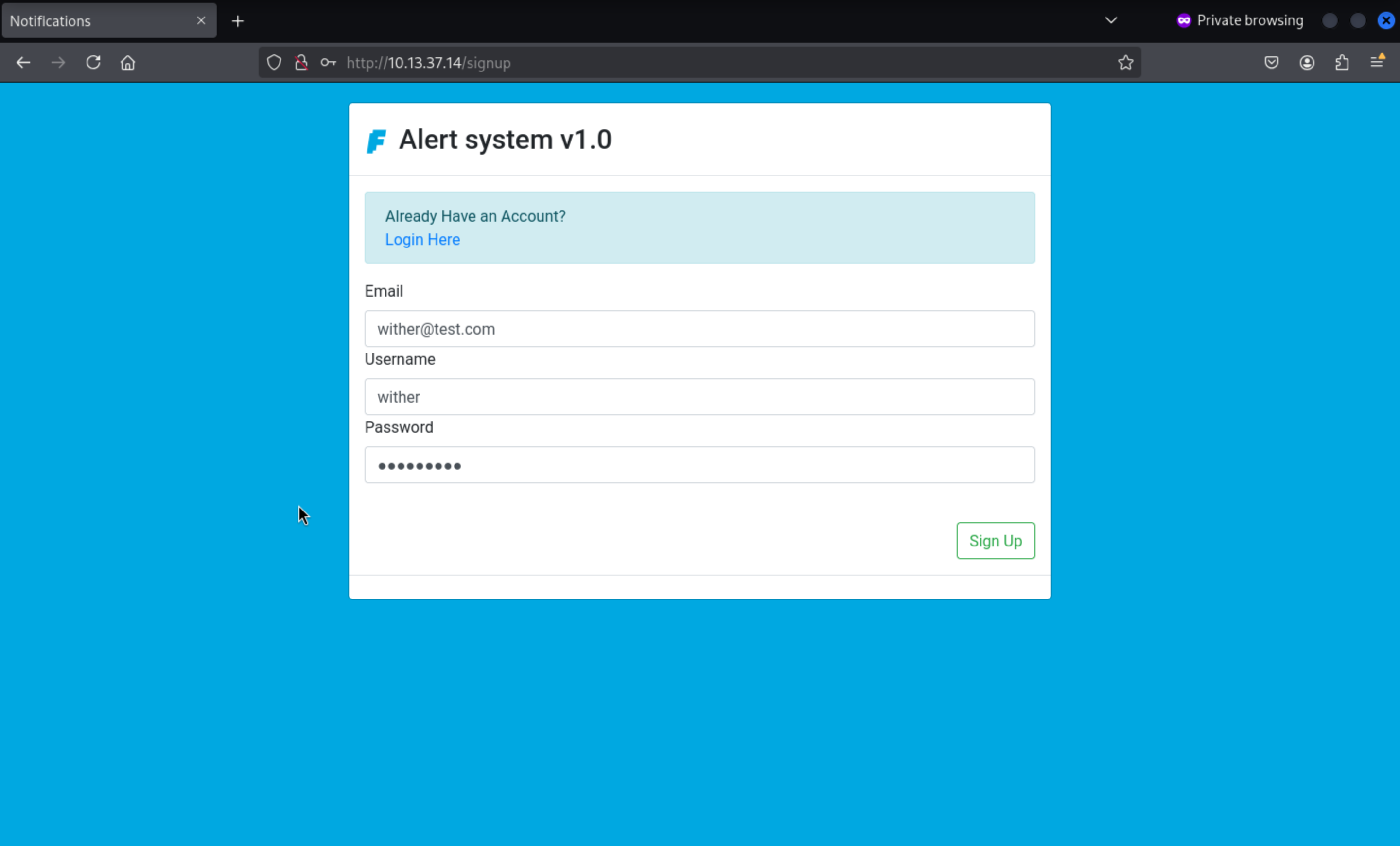
Task: Click the blue F logo
Action: pos(376,141)
